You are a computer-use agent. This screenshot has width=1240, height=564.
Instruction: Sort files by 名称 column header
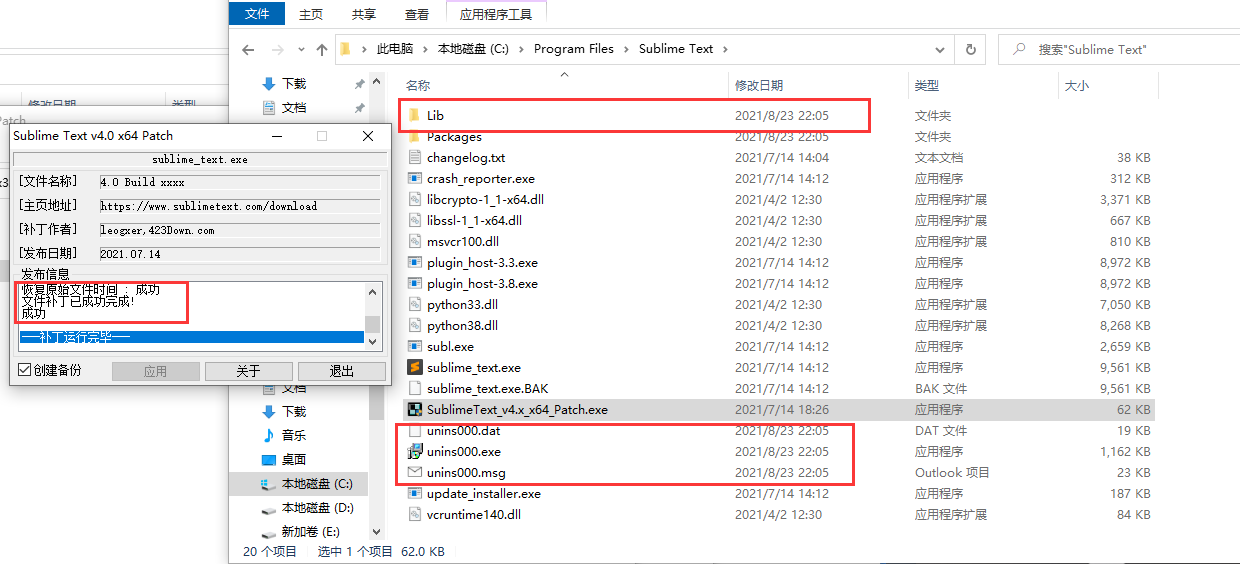(565, 86)
